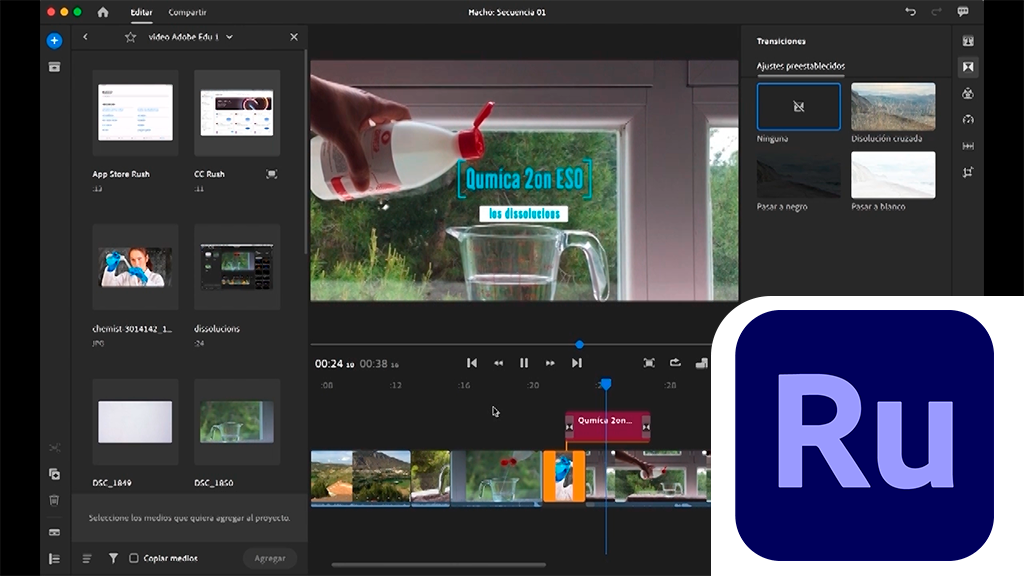Open the Color panel in right sidebar
The height and width of the screenshot is (576, 1024).
[968, 94]
